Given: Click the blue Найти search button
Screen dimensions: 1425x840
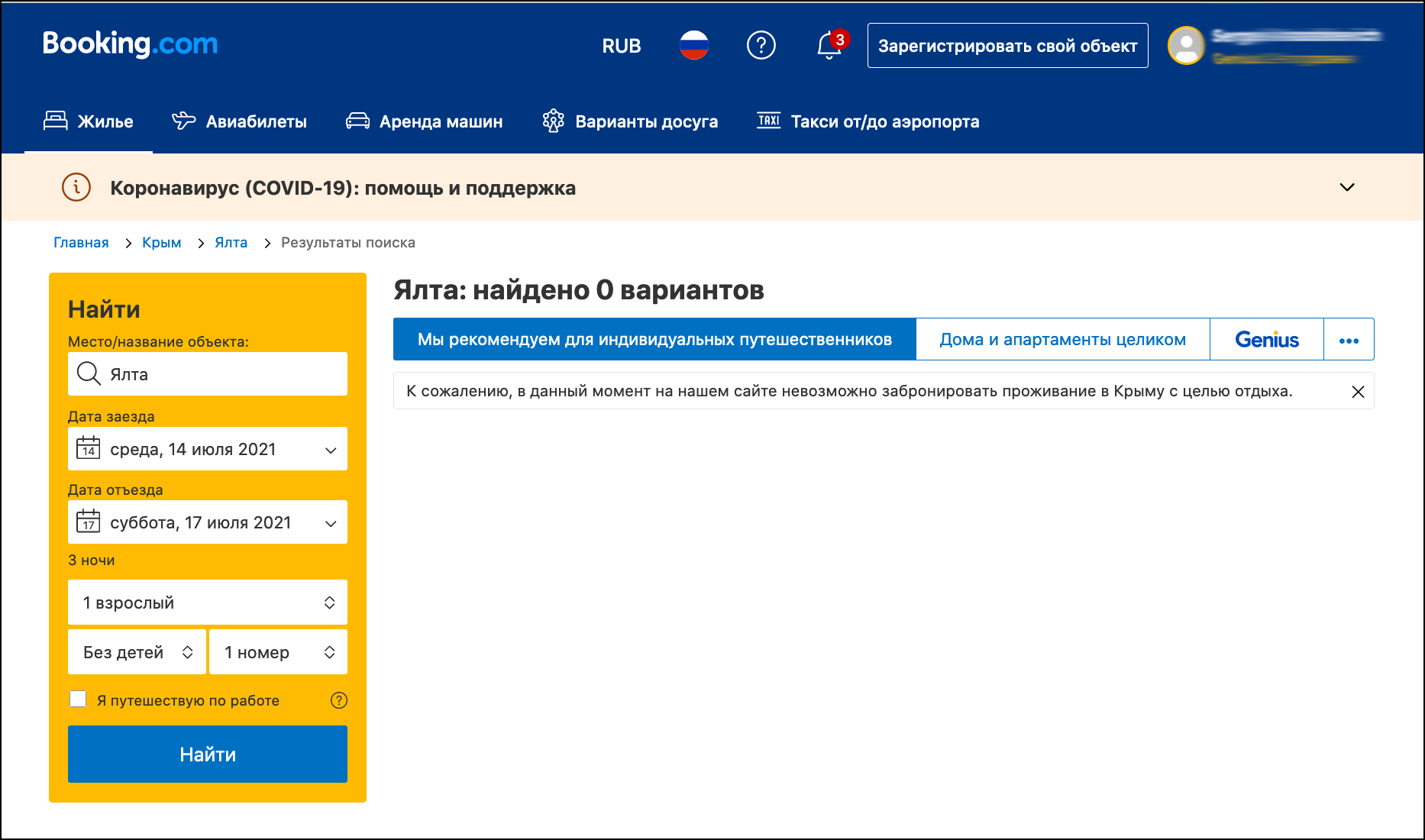Looking at the screenshot, I should (208, 754).
